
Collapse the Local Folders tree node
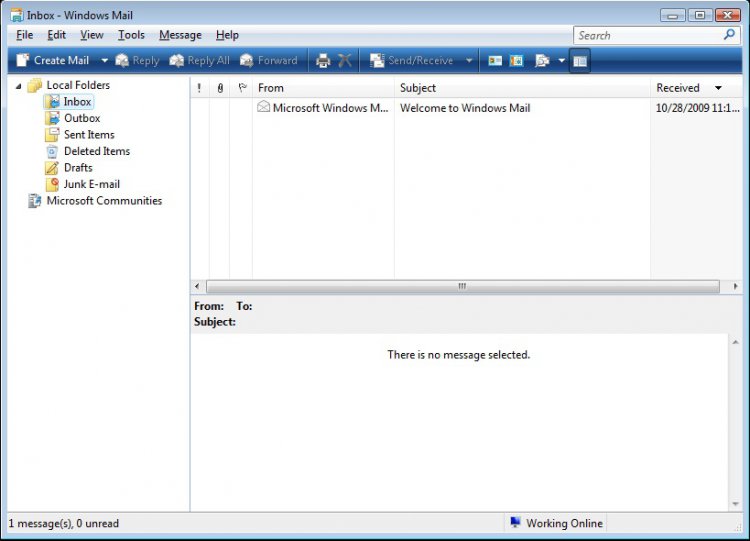[x=18, y=86]
